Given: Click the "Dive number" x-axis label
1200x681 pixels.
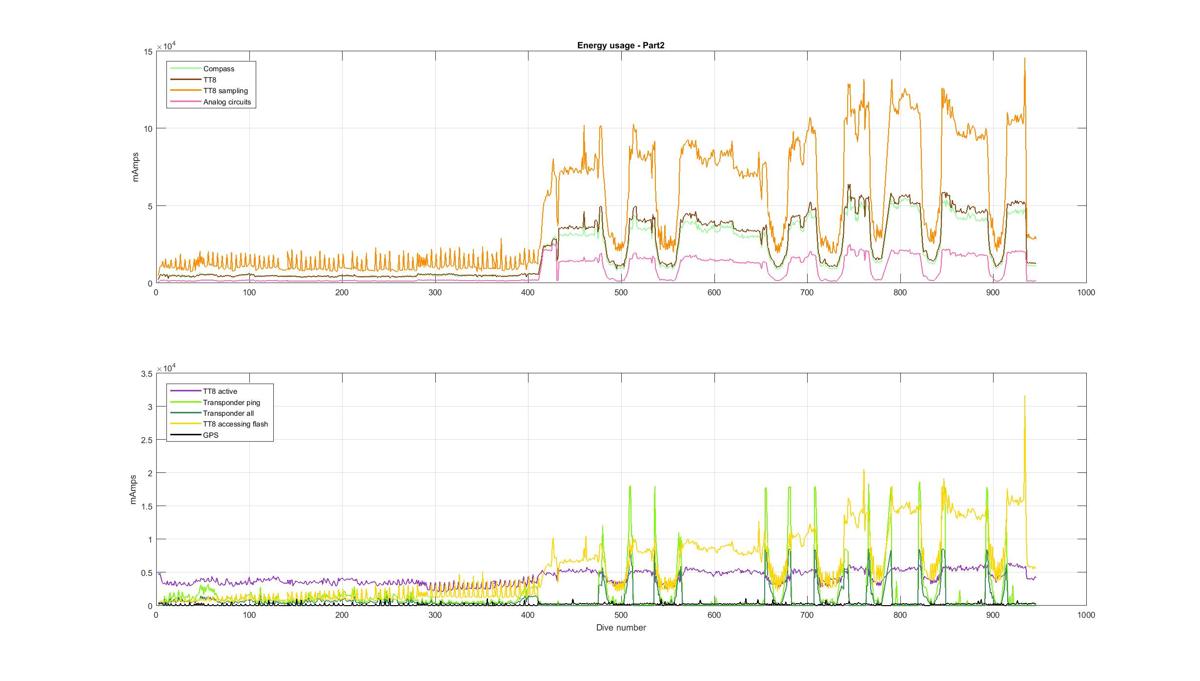Looking at the screenshot, I should click(x=621, y=628).
